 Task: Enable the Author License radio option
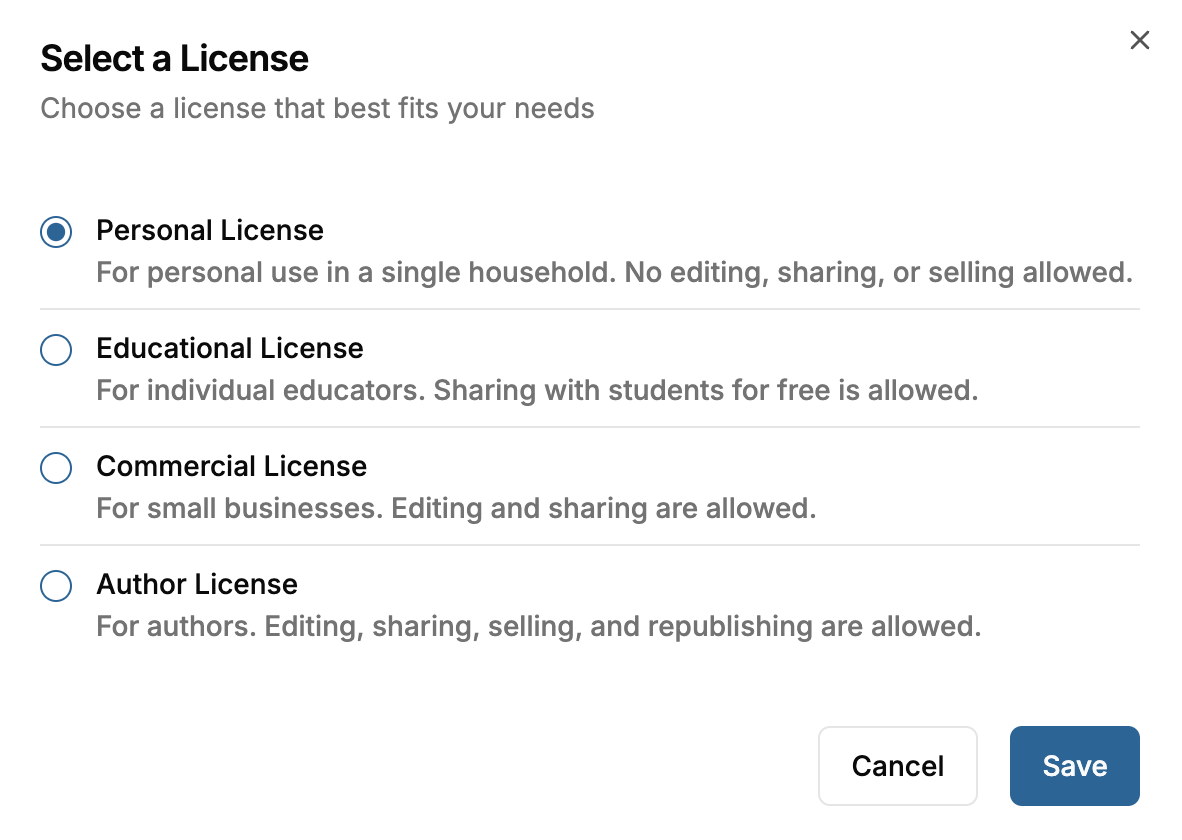click(56, 586)
